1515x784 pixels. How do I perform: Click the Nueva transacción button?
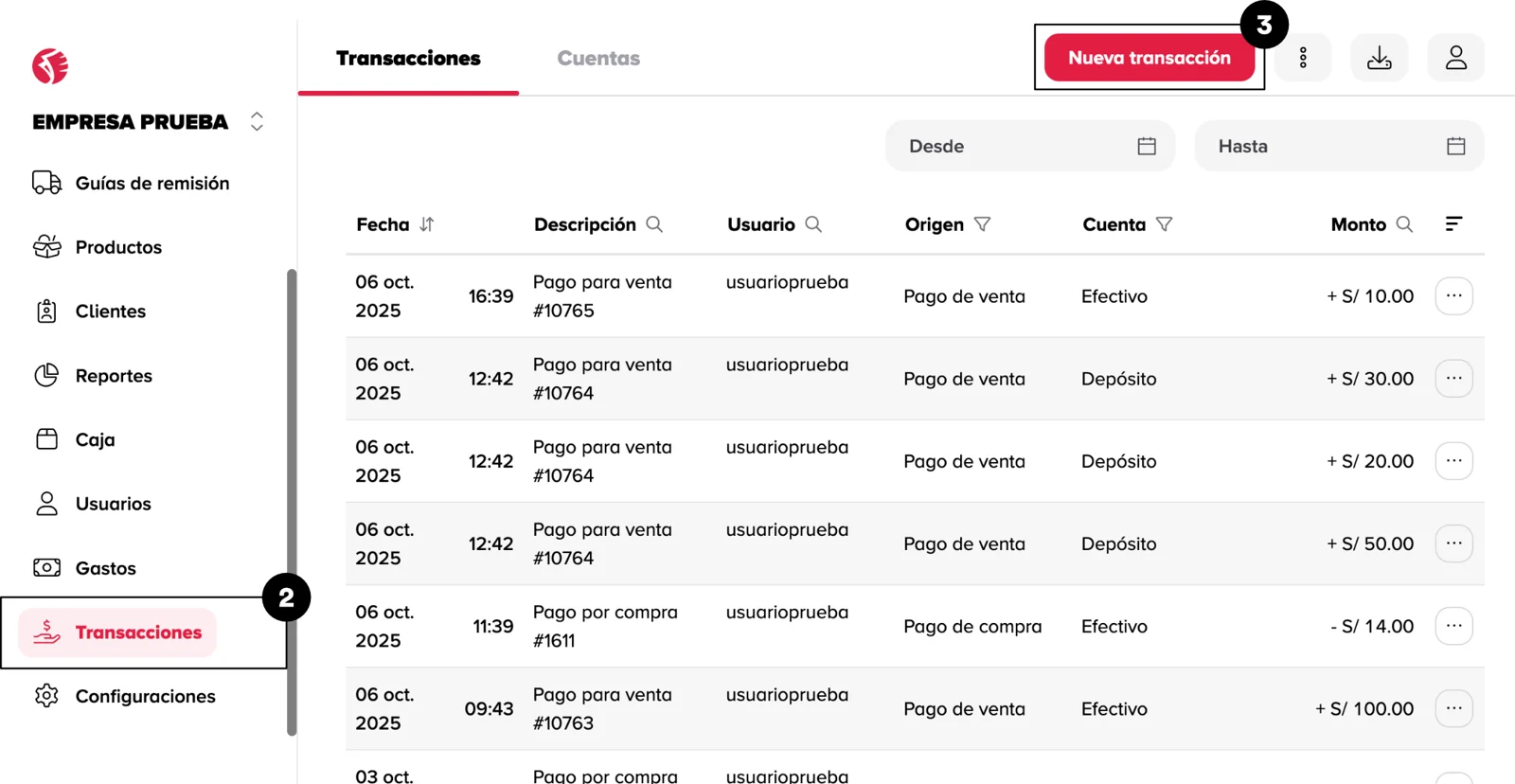tap(1149, 58)
